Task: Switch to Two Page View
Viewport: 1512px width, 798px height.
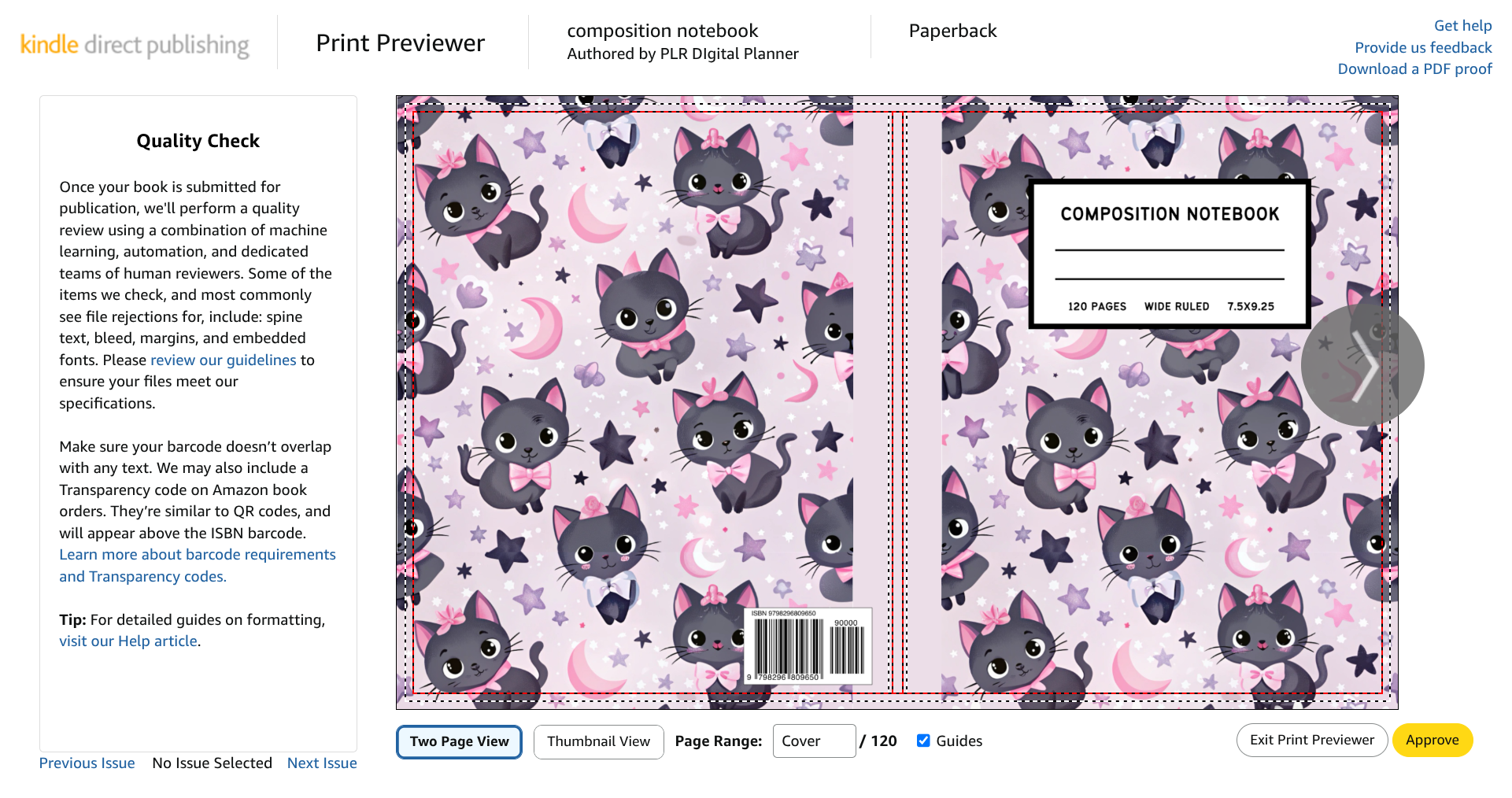Action: pyautogui.click(x=460, y=741)
